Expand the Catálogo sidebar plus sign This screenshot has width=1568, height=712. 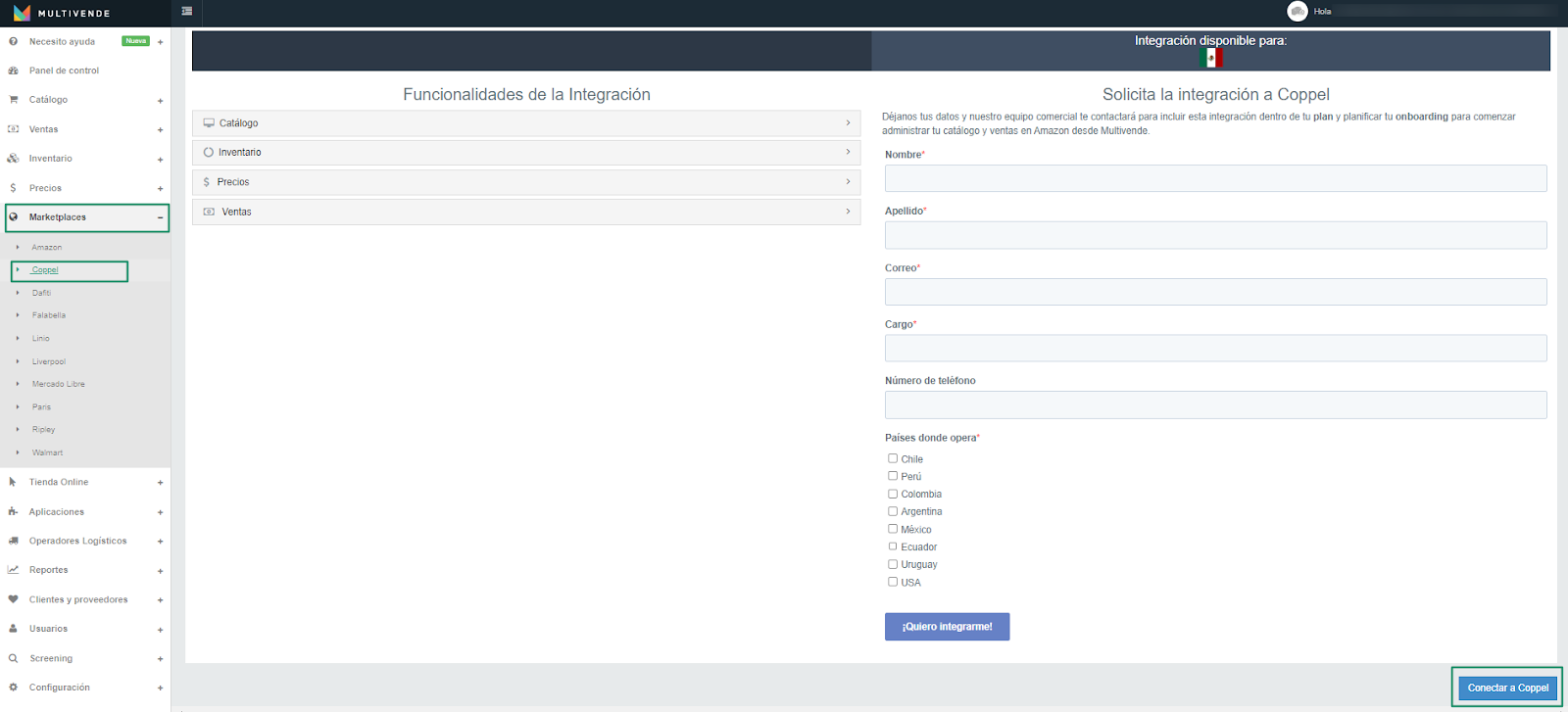[160, 101]
